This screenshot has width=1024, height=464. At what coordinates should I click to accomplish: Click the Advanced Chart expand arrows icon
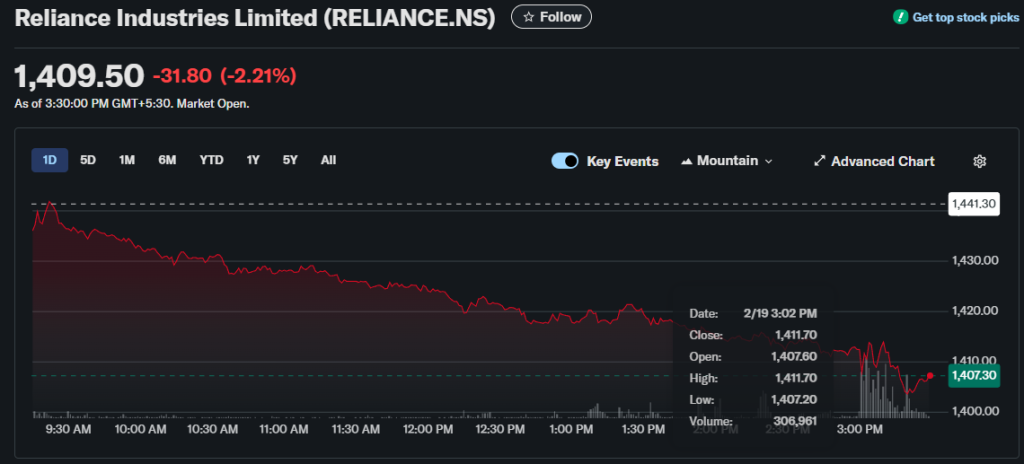click(x=820, y=161)
